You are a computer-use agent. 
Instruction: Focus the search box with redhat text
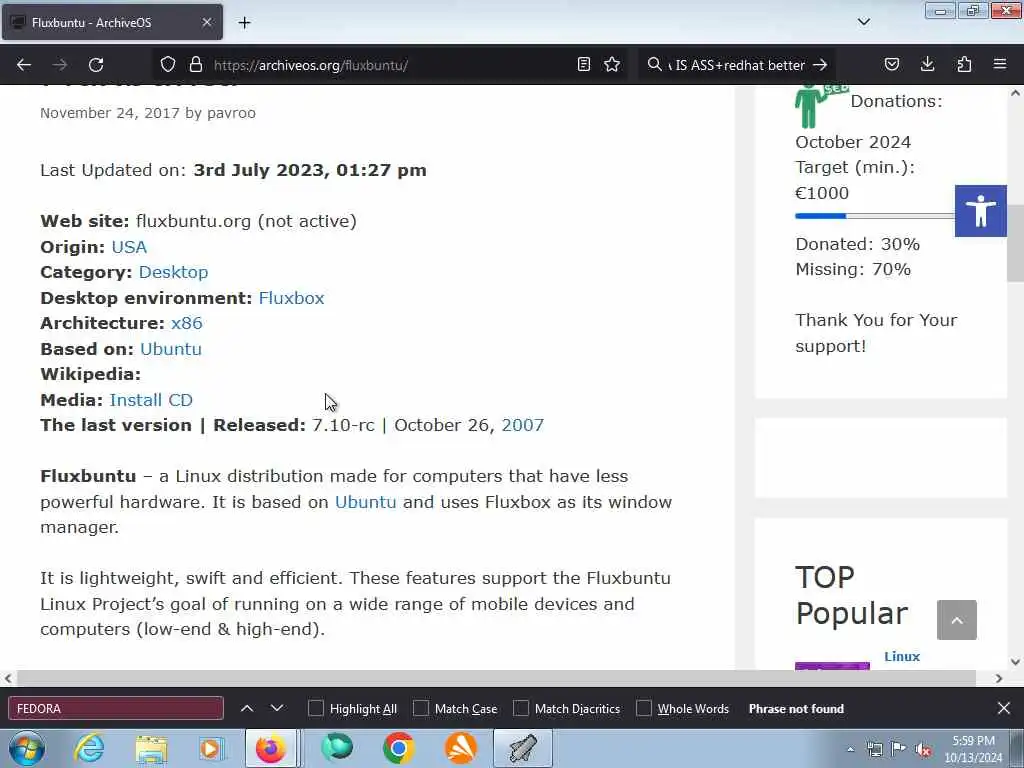tap(739, 65)
